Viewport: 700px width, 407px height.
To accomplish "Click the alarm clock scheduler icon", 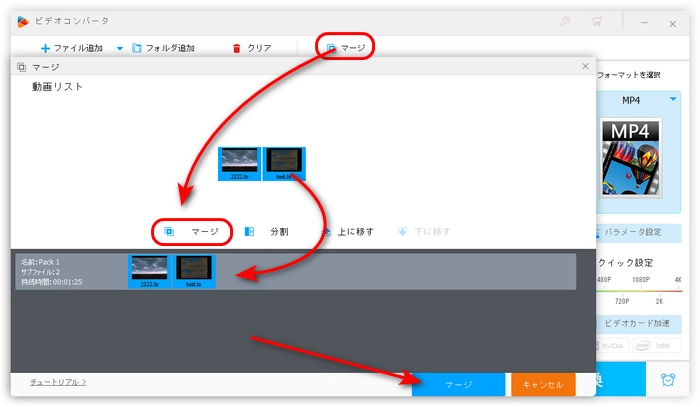I will point(668,379).
